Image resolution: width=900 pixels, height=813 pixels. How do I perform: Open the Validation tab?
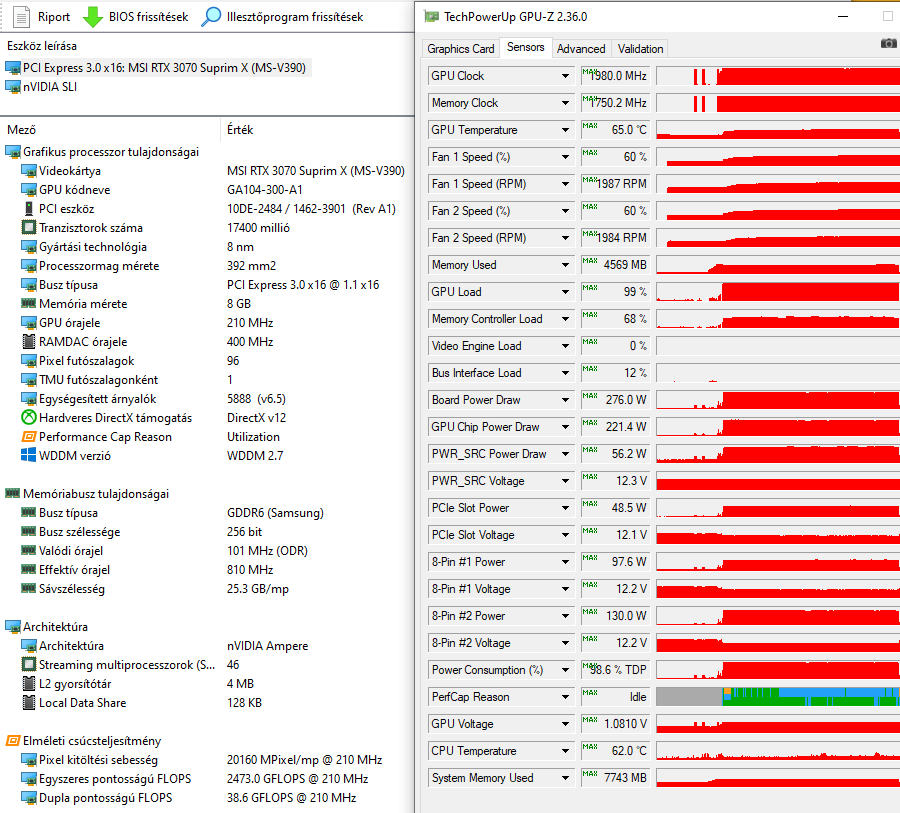(x=641, y=49)
